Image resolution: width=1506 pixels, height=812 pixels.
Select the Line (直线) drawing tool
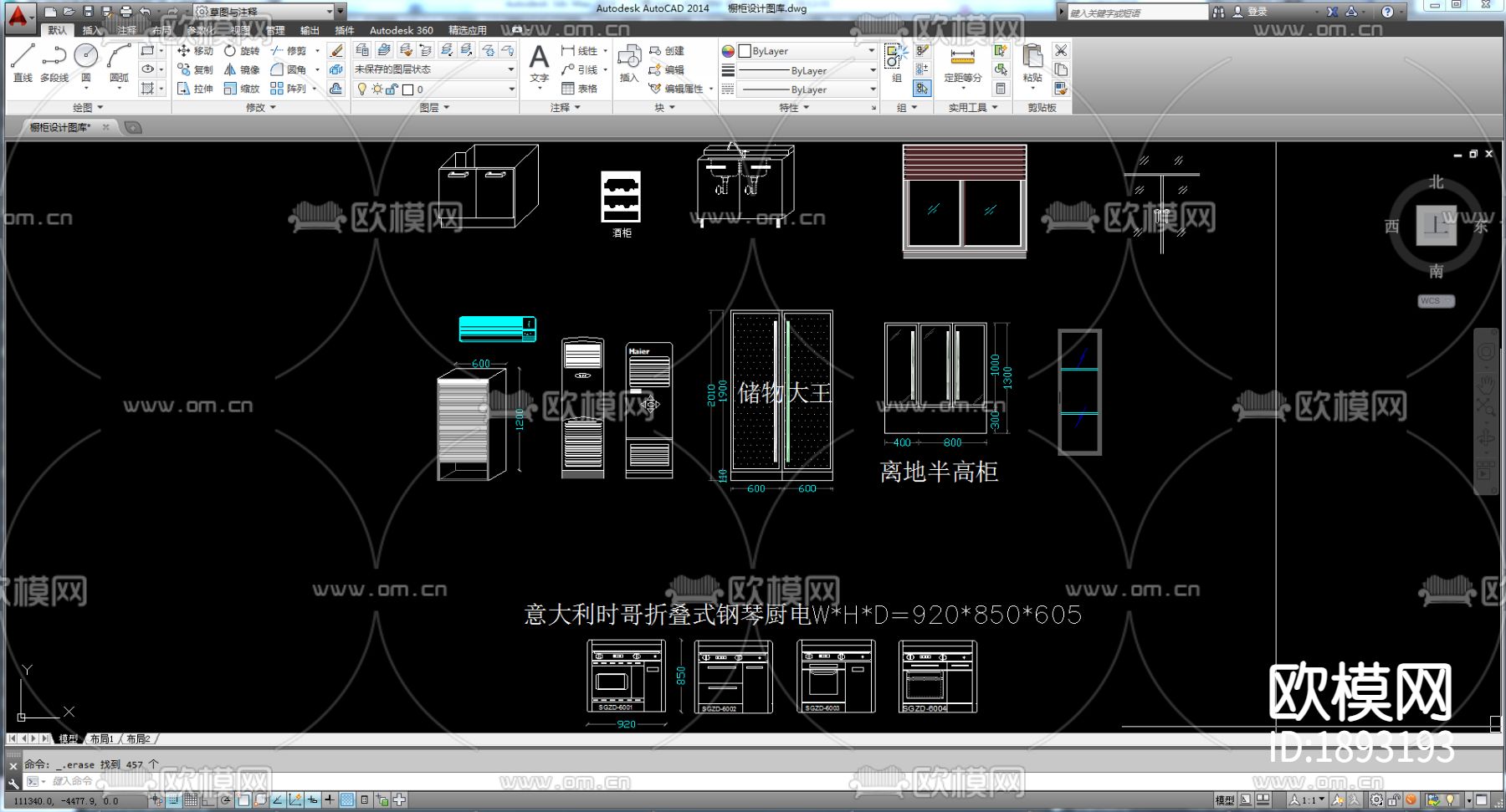23,62
